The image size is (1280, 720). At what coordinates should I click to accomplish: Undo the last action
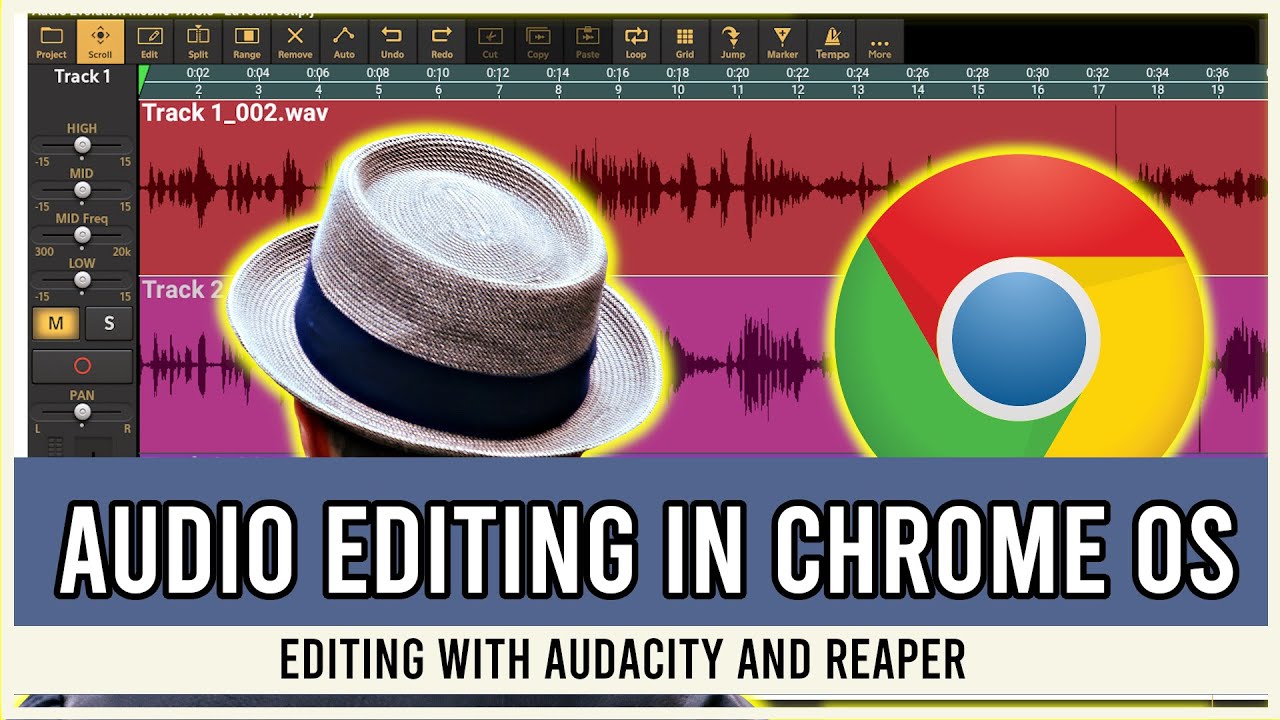point(392,42)
